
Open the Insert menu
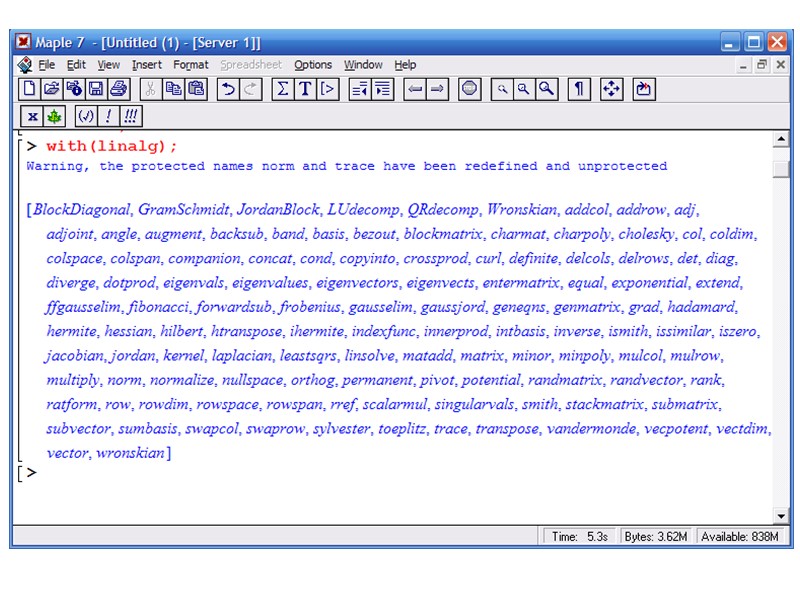[x=146, y=65]
